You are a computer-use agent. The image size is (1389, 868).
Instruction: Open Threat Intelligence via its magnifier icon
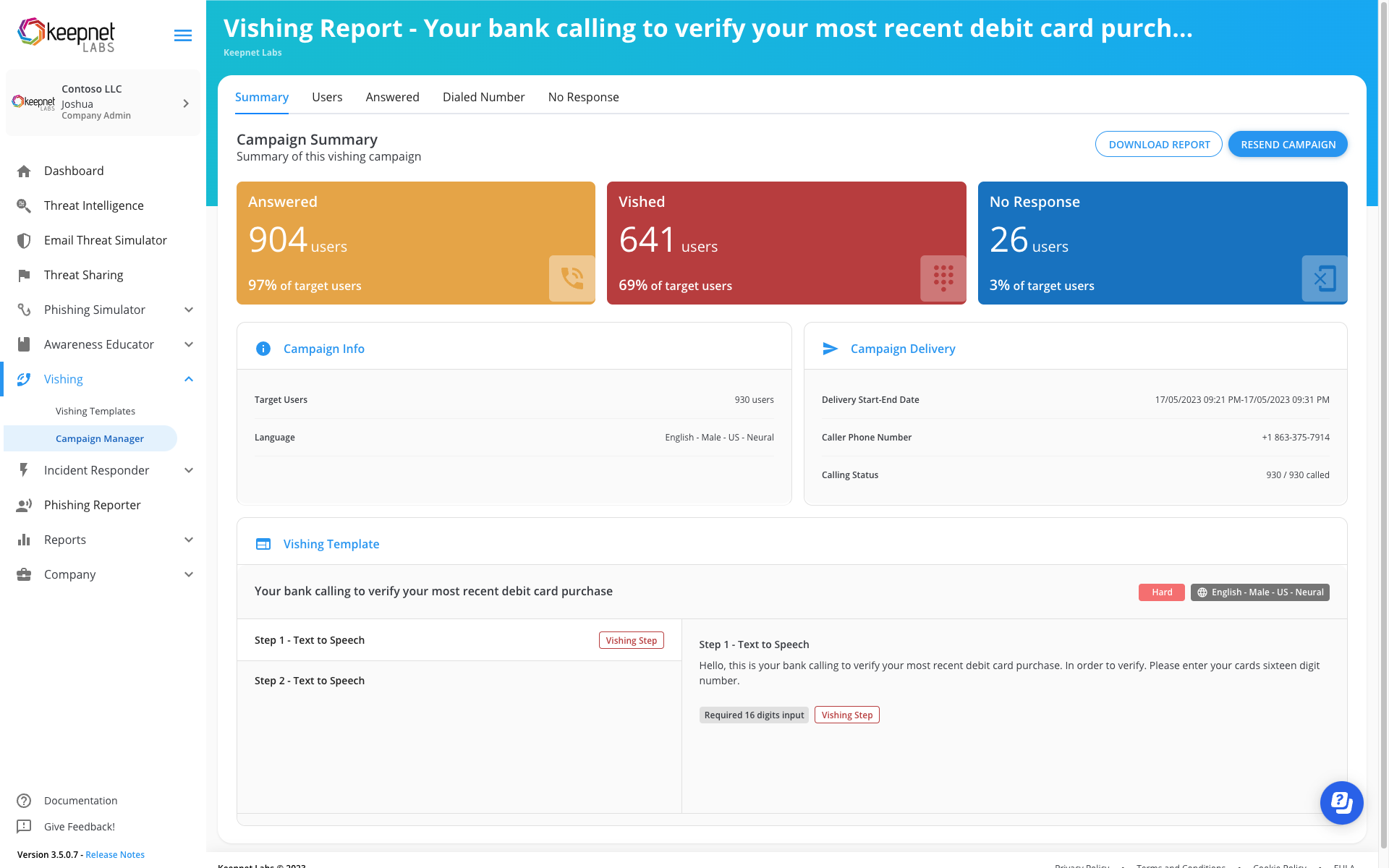(x=24, y=205)
